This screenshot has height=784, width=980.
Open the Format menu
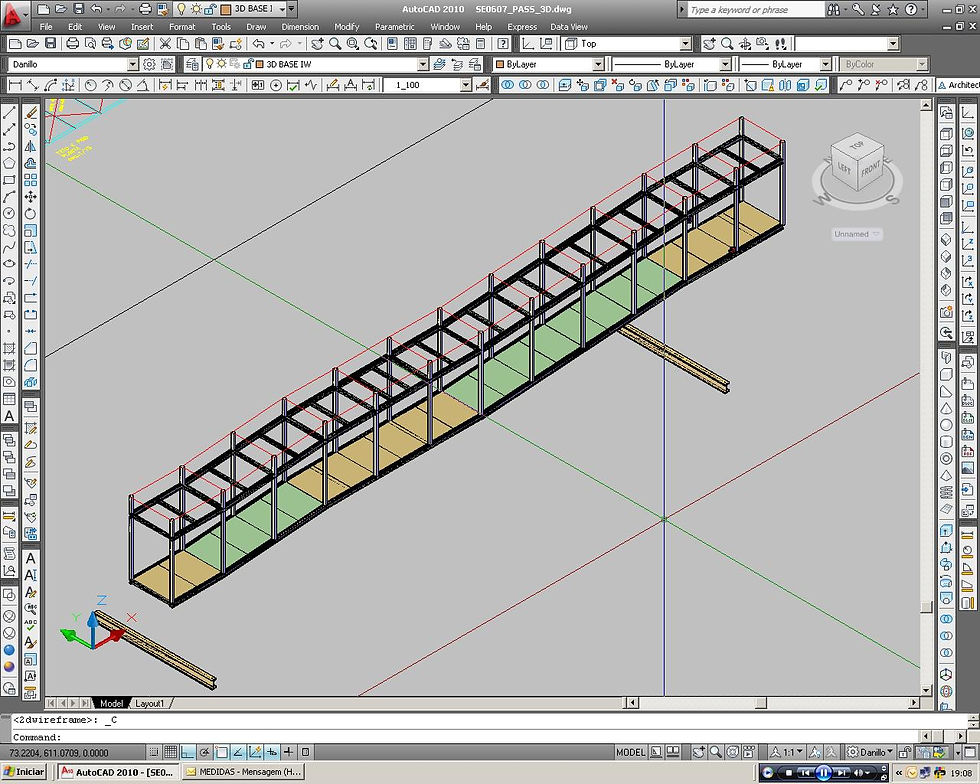pos(182,27)
